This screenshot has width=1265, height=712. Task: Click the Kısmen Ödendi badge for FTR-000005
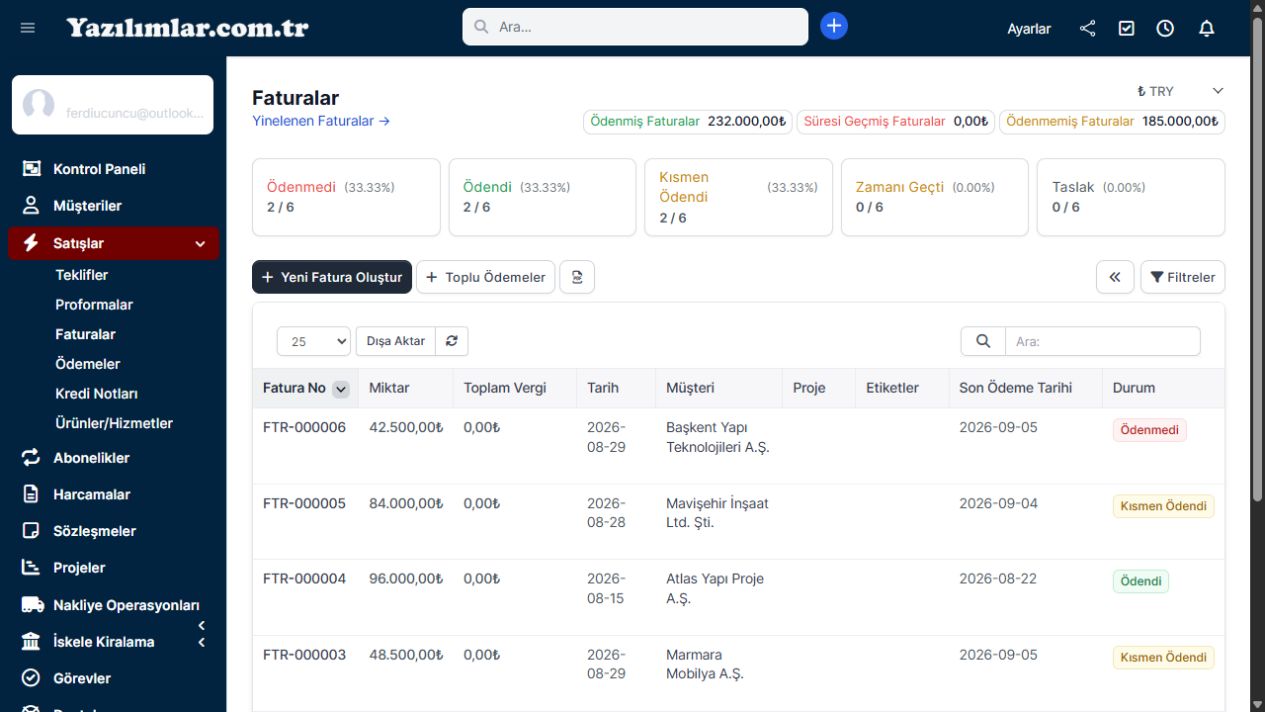[x=1164, y=506]
